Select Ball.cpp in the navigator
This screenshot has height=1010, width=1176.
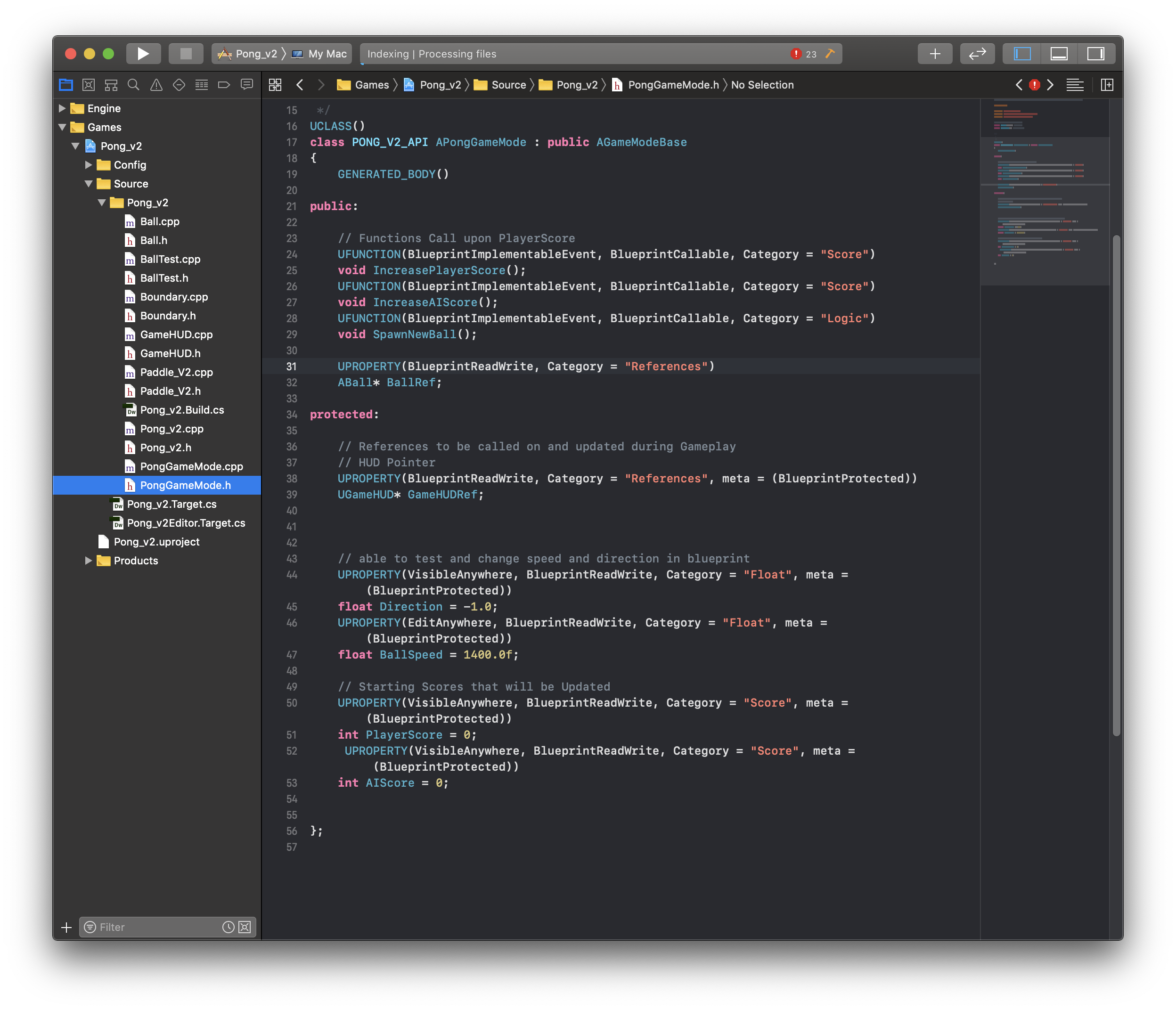click(160, 222)
